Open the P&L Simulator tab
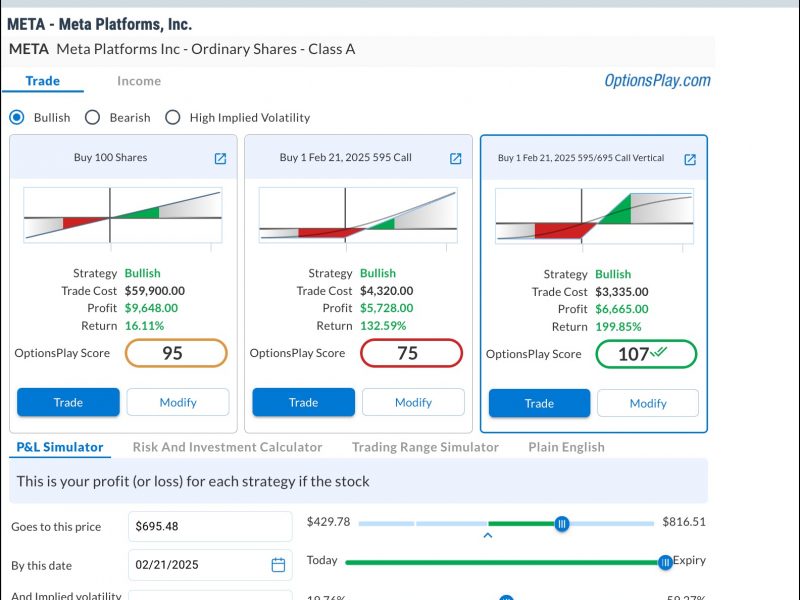 coord(60,447)
